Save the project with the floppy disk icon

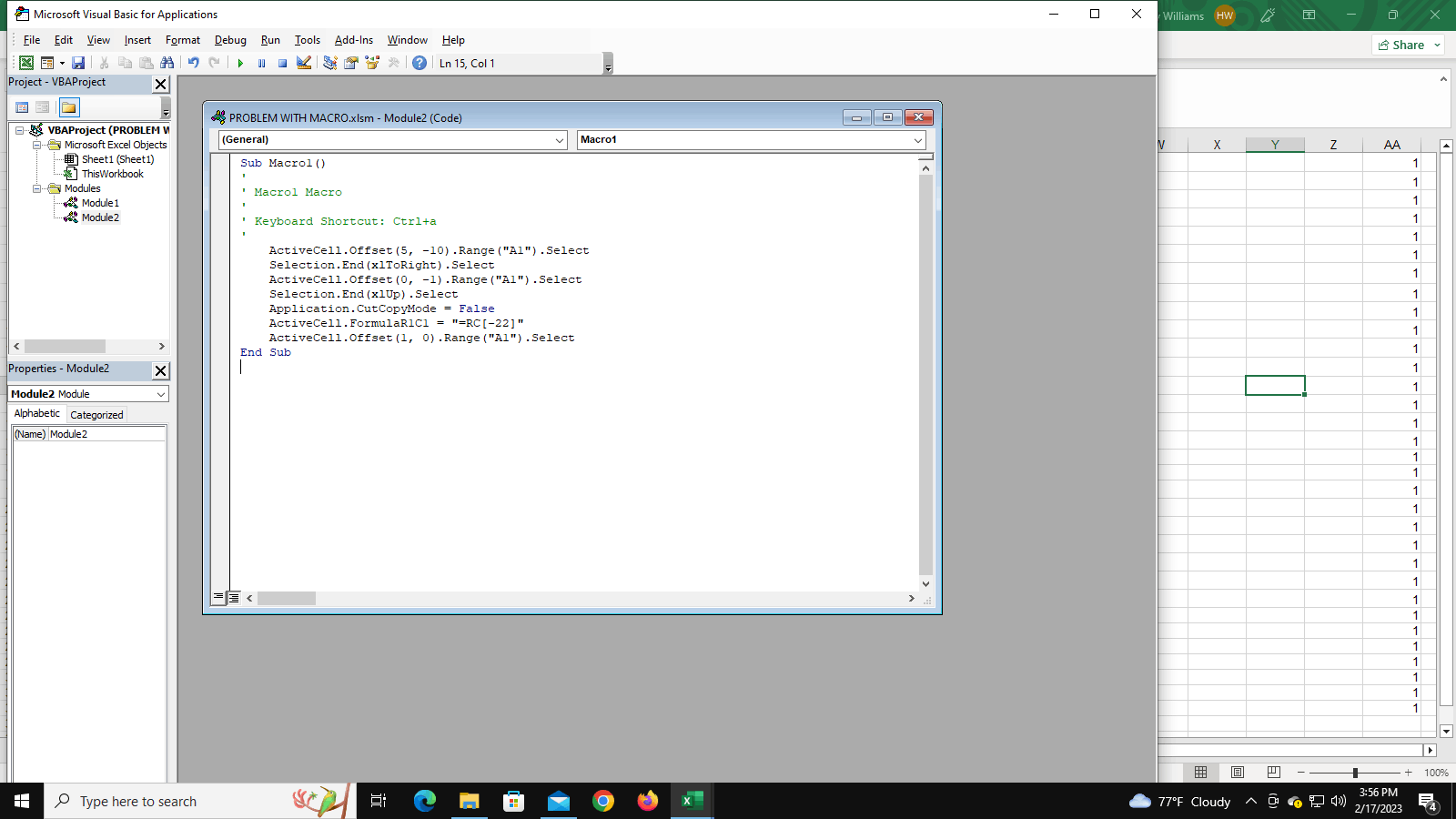[x=78, y=63]
